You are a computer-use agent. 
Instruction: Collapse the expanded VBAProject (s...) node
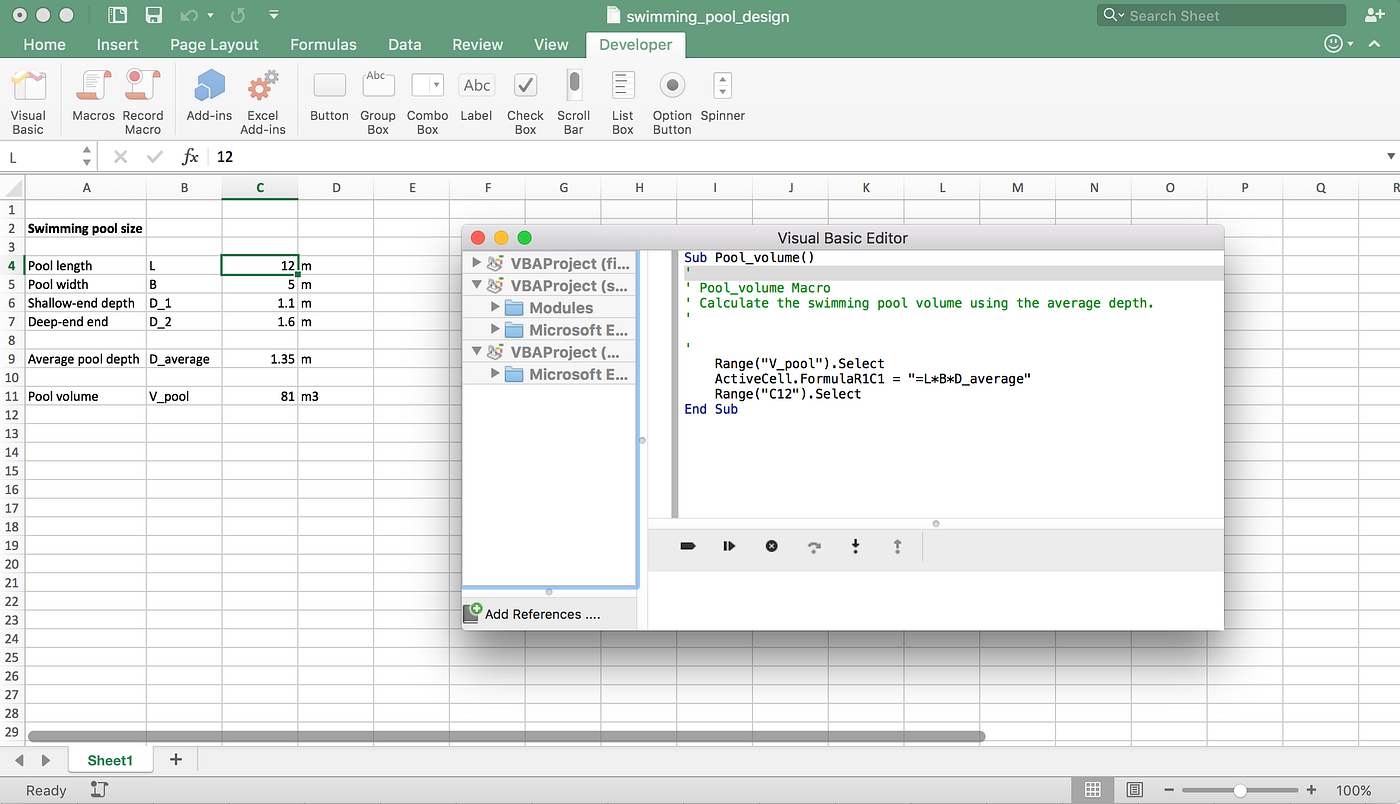pyautogui.click(x=478, y=285)
